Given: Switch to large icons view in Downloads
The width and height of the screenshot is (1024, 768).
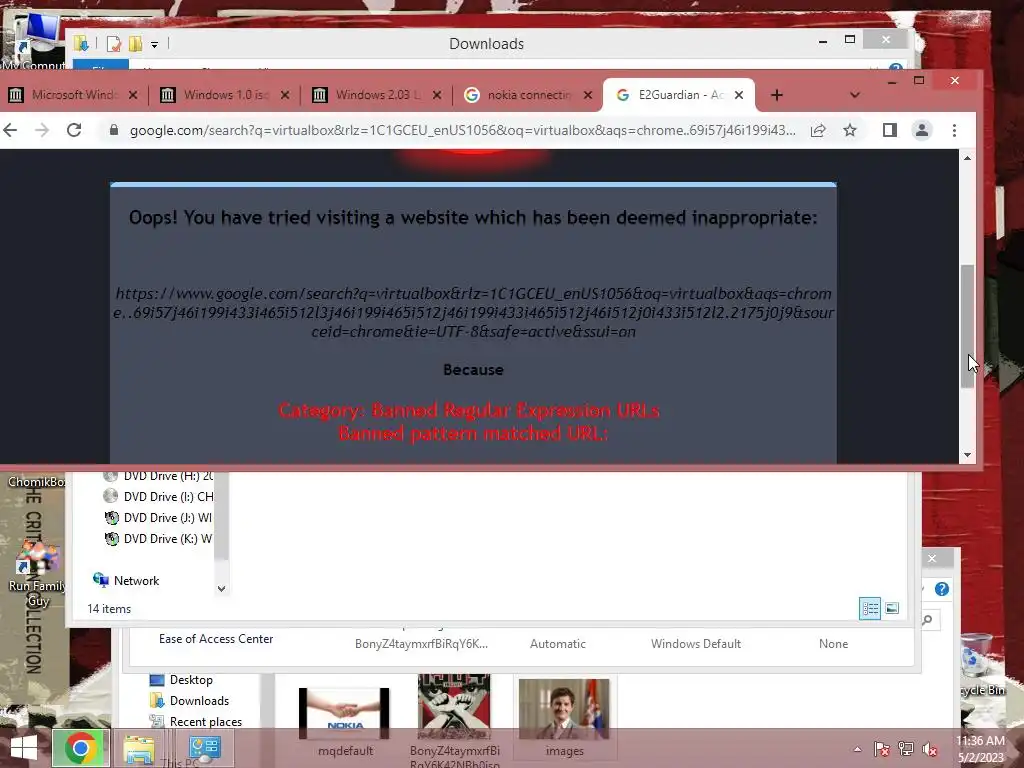Looking at the screenshot, I should [x=891, y=609].
